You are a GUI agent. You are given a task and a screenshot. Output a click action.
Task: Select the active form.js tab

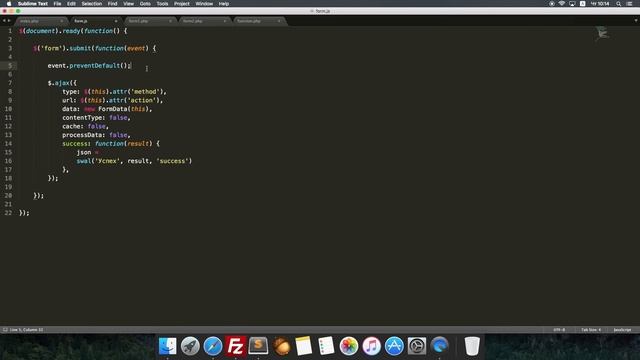tap(95, 21)
